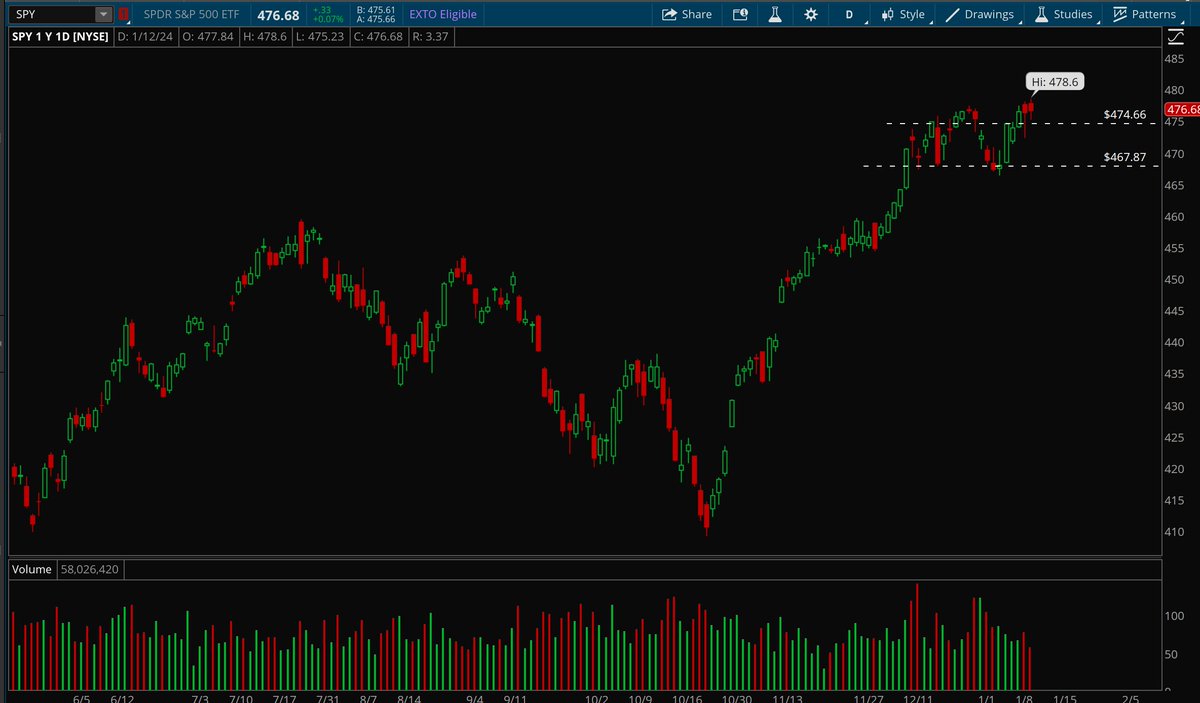The height and width of the screenshot is (703, 1200).
Task: Click the flask Edit Studies icon
Action: (775, 14)
